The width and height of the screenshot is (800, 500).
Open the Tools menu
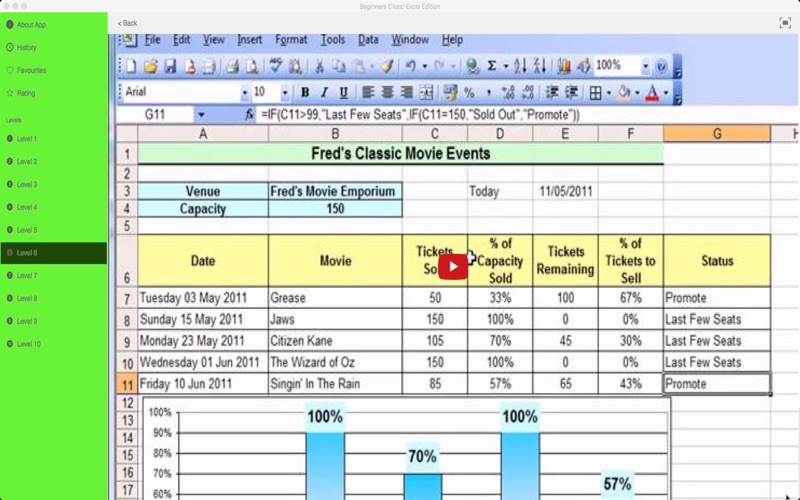coord(333,40)
